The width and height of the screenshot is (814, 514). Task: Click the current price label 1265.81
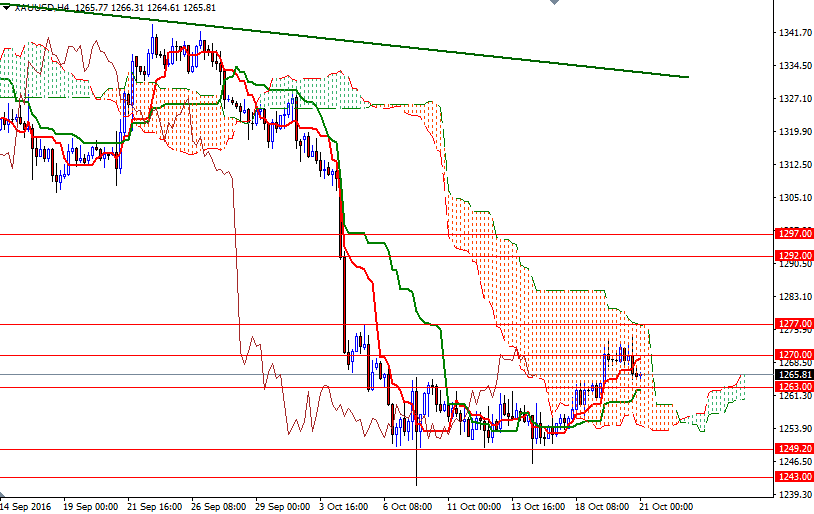794,375
